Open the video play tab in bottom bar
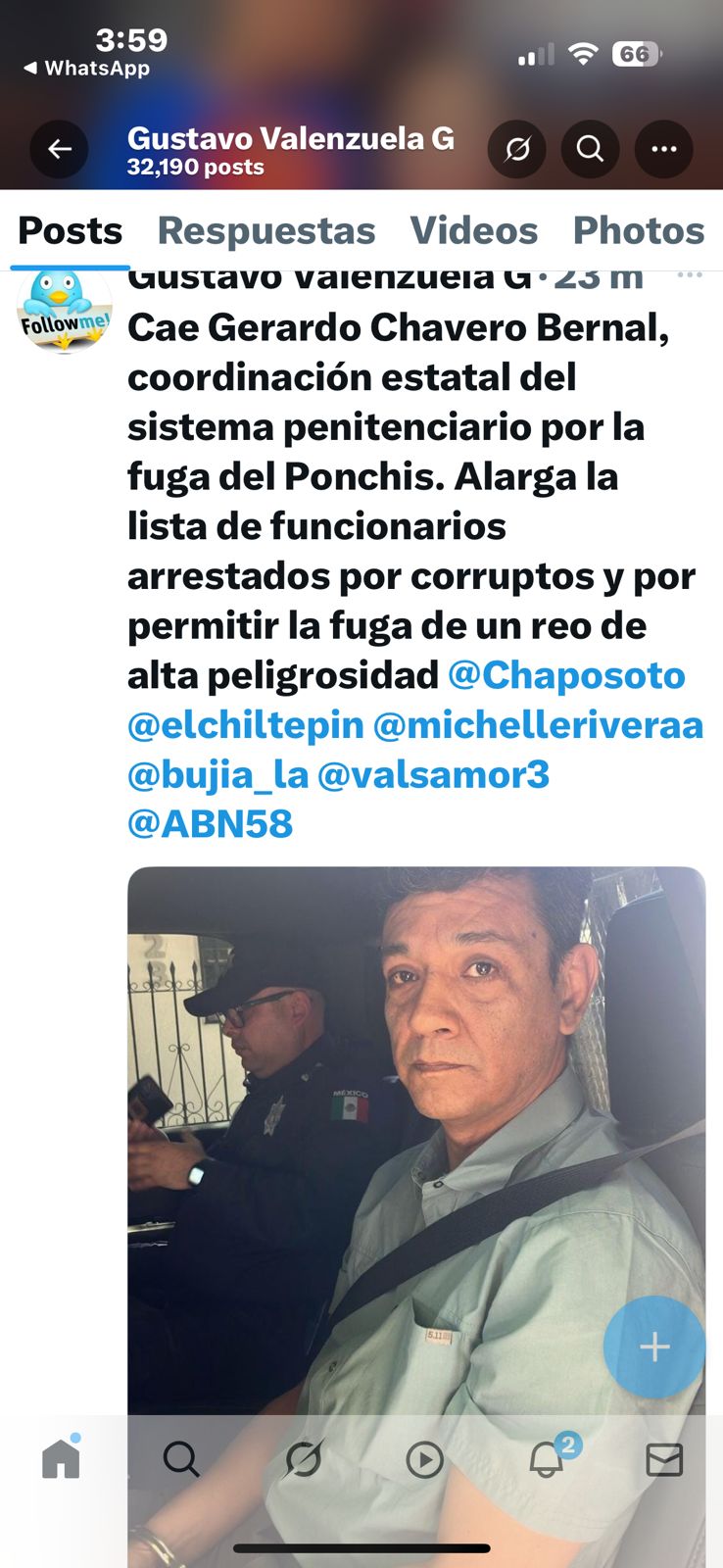Screen dimensions: 723x1568 pyautogui.click(x=424, y=1460)
